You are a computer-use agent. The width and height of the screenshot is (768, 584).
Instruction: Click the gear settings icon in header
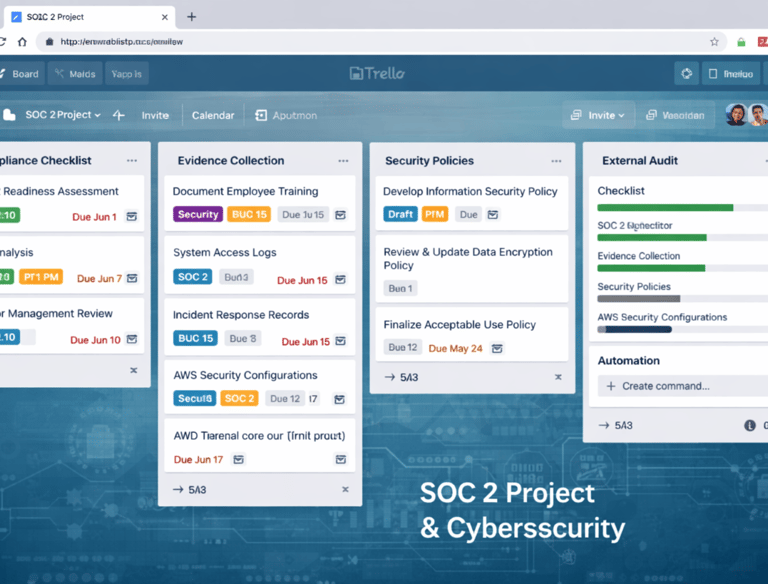coord(686,74)
